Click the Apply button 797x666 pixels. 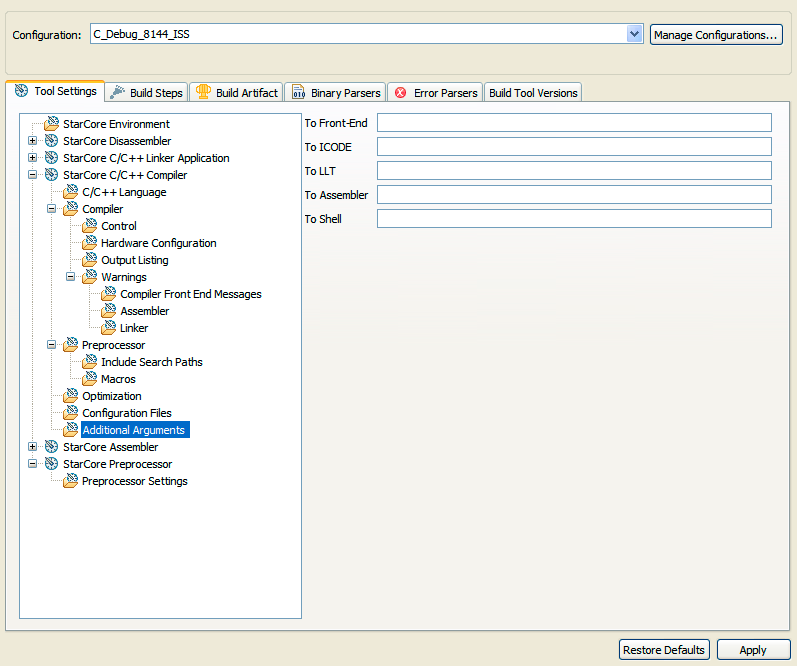tap(753, 650)
